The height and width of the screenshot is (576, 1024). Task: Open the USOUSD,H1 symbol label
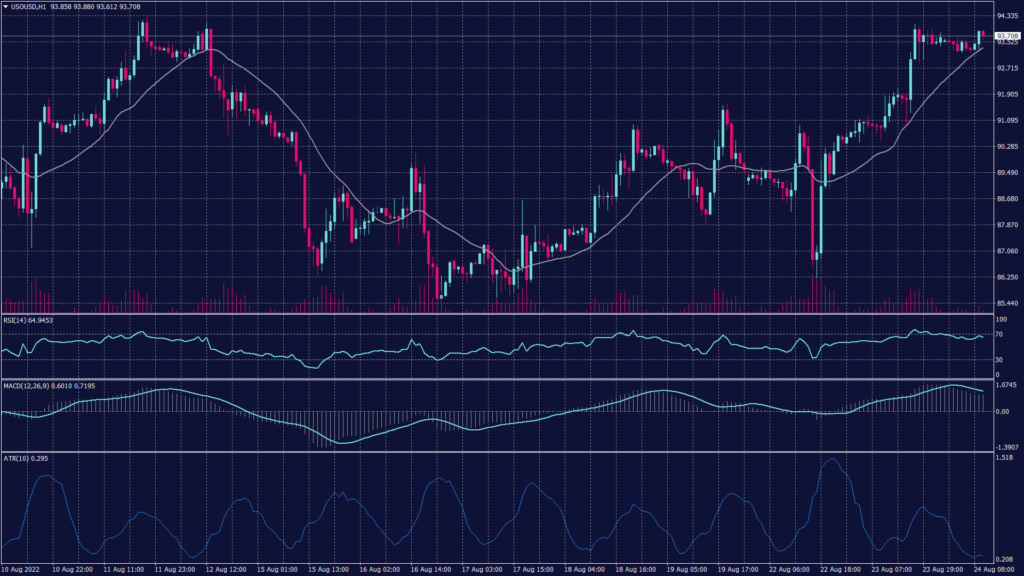click(30, 6)
